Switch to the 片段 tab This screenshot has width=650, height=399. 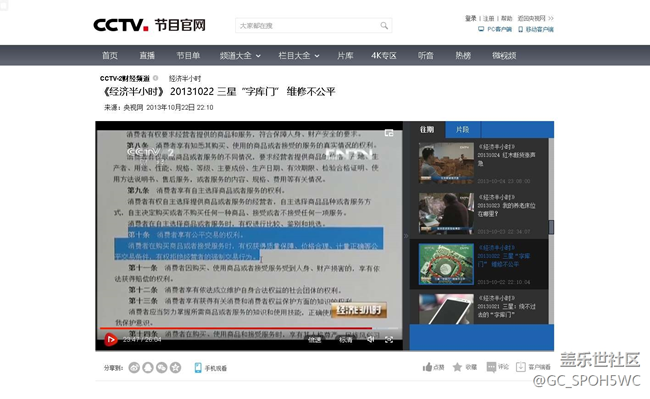463,130
